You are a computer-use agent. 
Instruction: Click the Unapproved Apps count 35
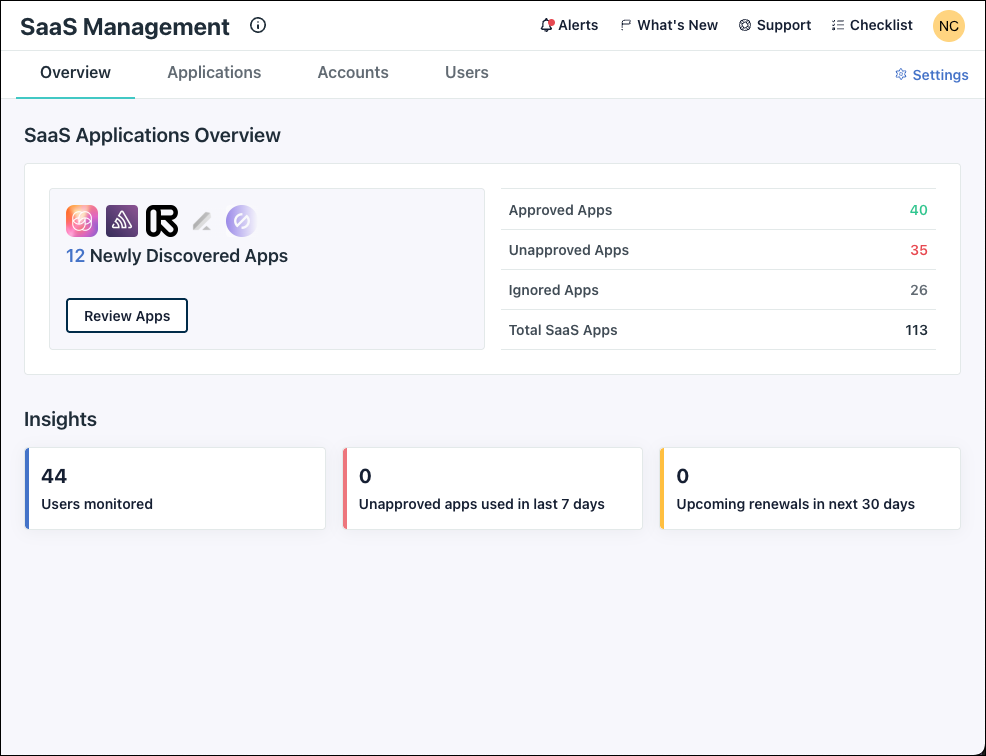point(919,250)
